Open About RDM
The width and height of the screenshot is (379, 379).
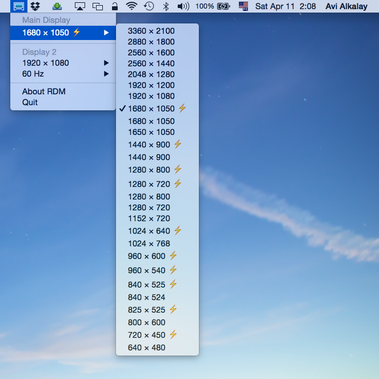[63, 91]
